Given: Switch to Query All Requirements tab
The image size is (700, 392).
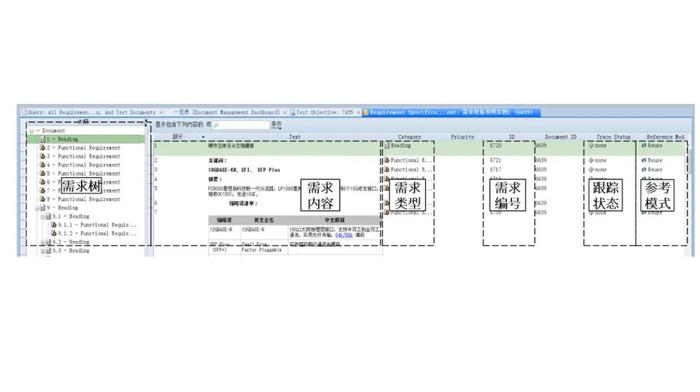Looking at the screenshot, I should click(x=91, y=113).
